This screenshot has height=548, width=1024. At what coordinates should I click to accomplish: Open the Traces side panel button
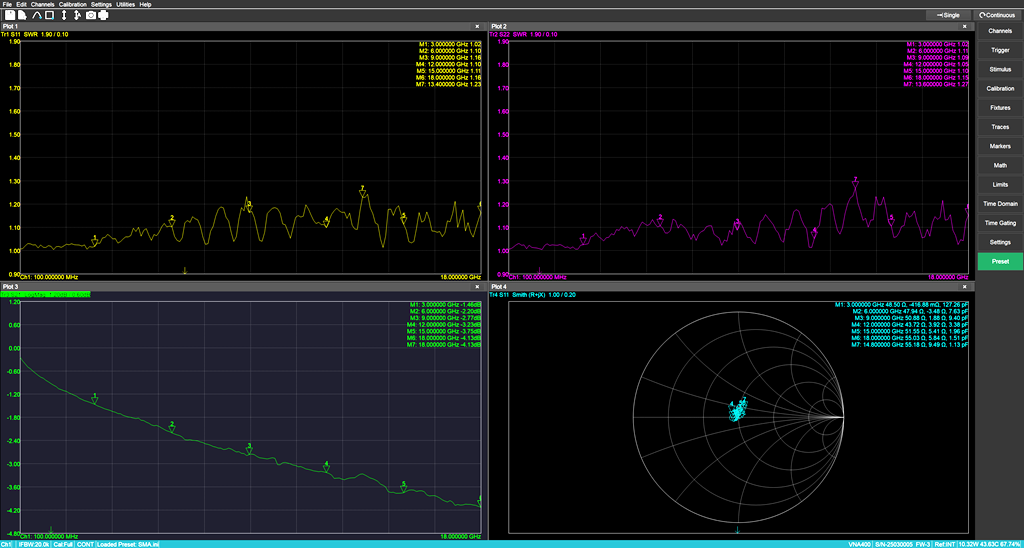click(x=1000, y=127)
